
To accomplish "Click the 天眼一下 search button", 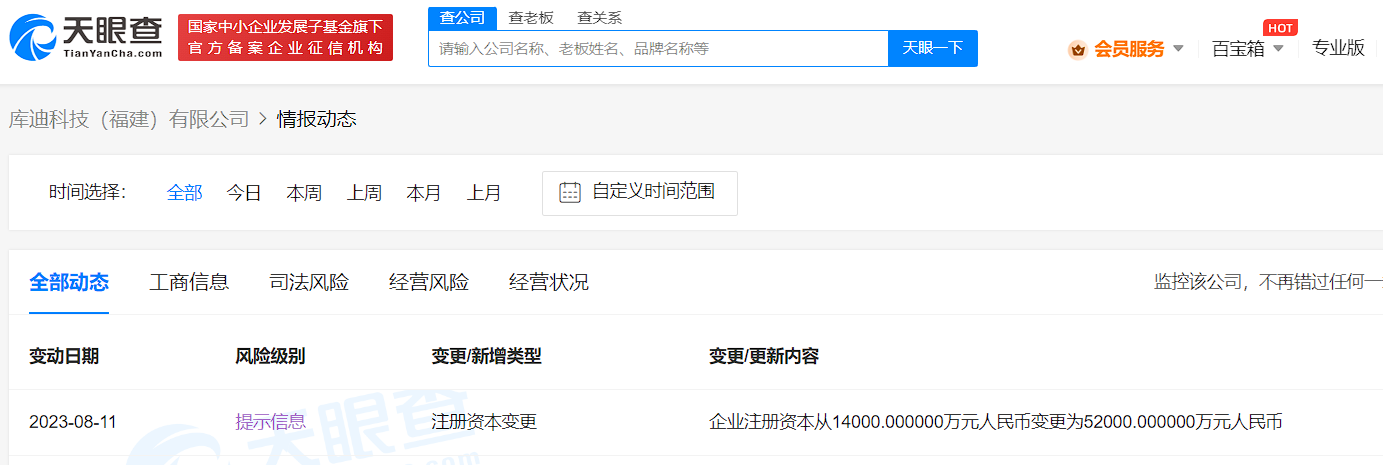I will point(933,48).
